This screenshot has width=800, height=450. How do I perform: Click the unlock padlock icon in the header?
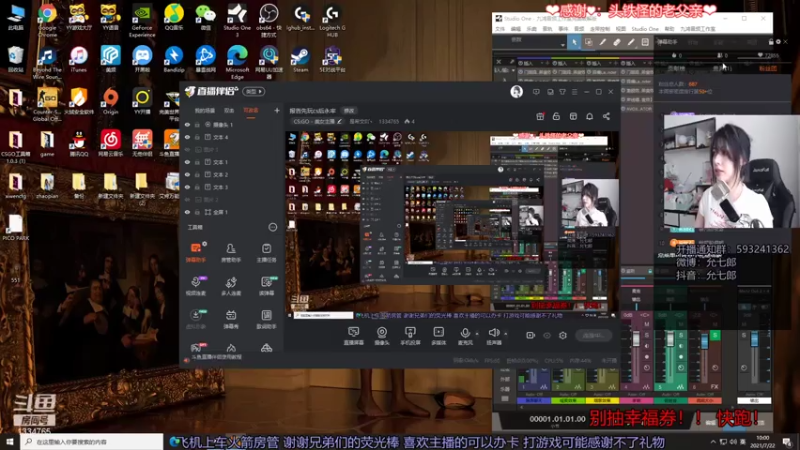point(556,117)
